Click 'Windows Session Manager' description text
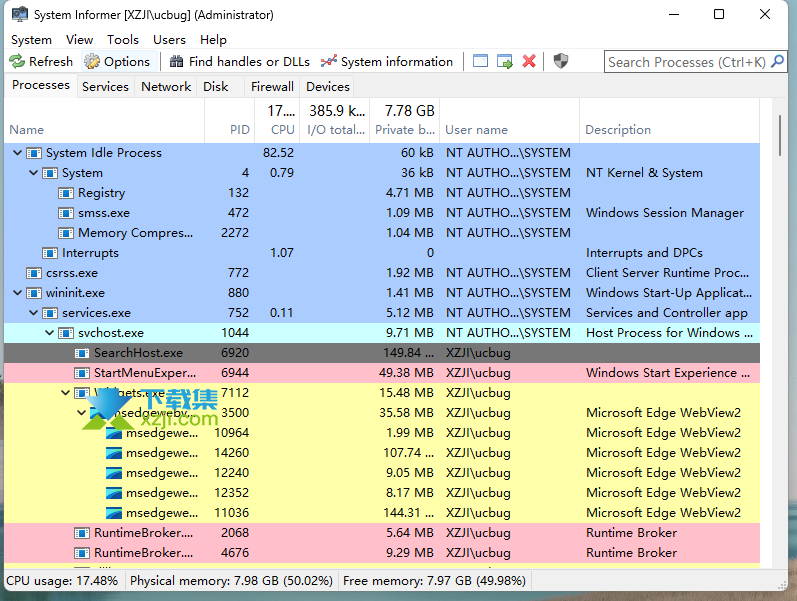 coord(664,213)
